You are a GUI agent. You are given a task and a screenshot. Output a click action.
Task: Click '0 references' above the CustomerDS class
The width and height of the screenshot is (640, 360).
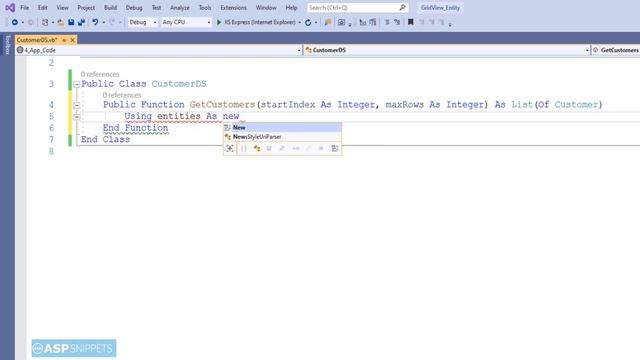point(100,74)
